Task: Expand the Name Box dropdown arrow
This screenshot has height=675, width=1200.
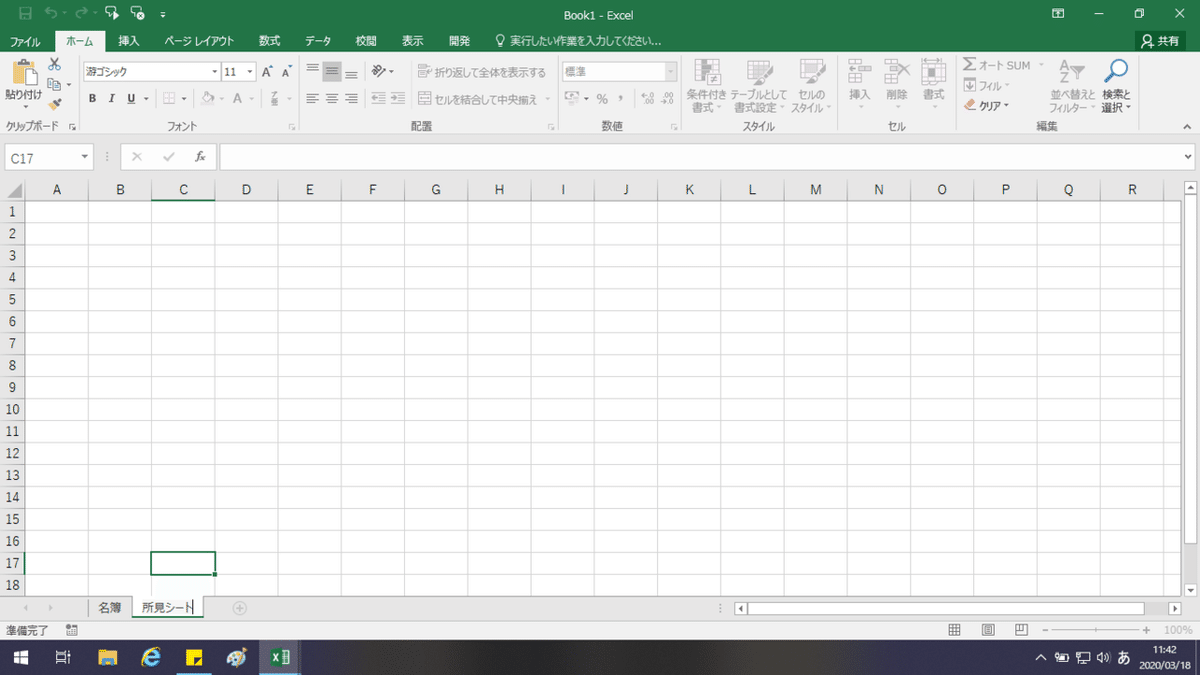Action: click(x=86, y=157)
